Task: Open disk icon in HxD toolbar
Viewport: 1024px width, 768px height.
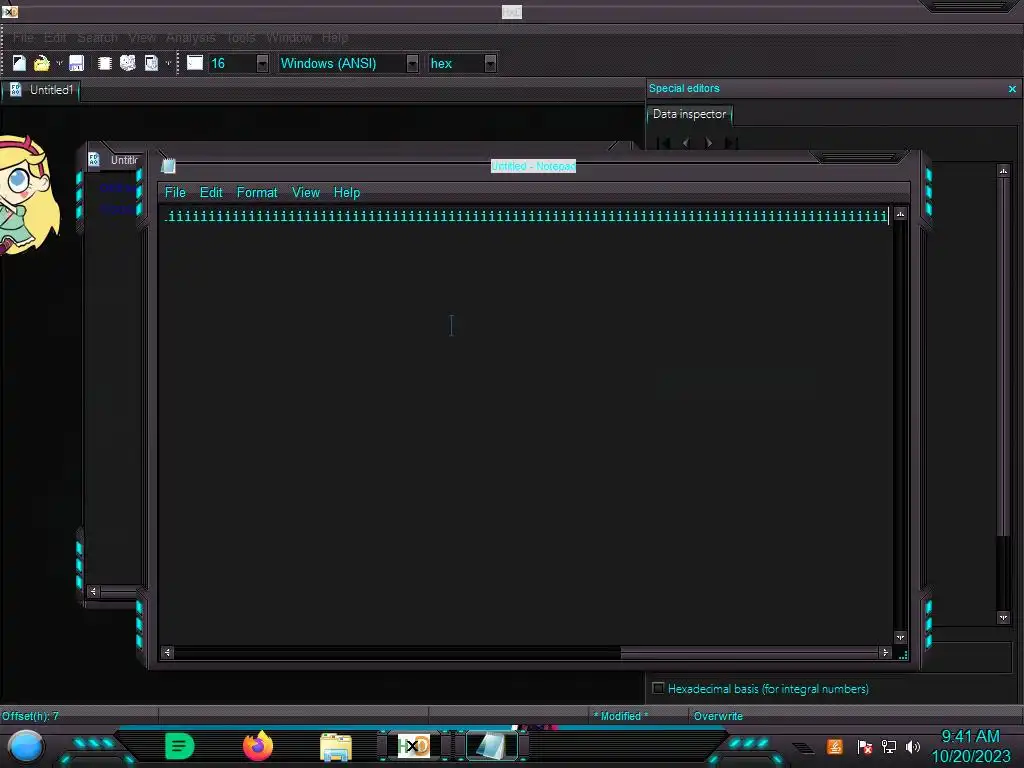Action: 128,63
